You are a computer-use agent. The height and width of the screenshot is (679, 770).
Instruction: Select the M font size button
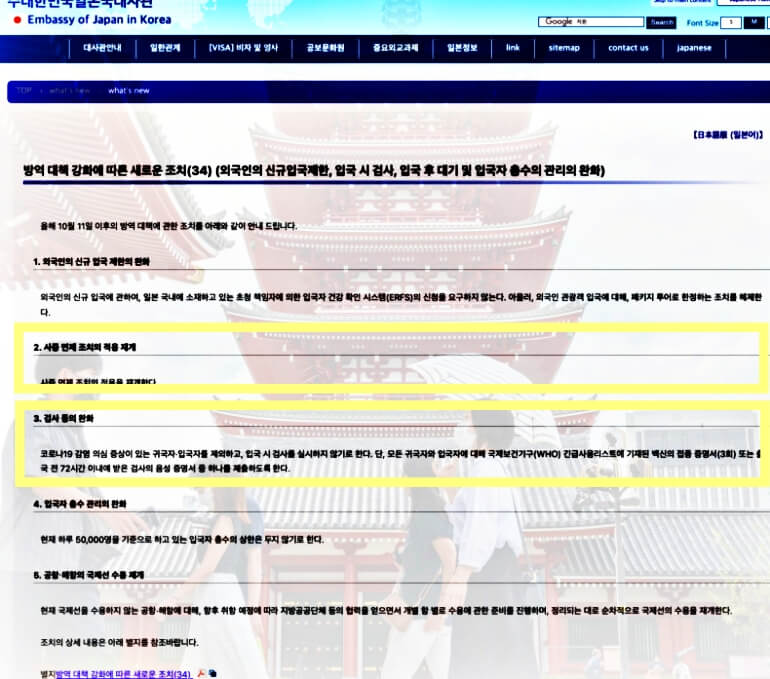pos(754,23)
